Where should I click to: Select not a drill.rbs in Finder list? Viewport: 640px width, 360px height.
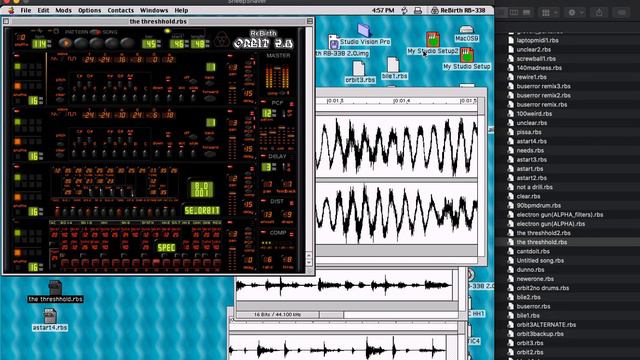(534, 187)
